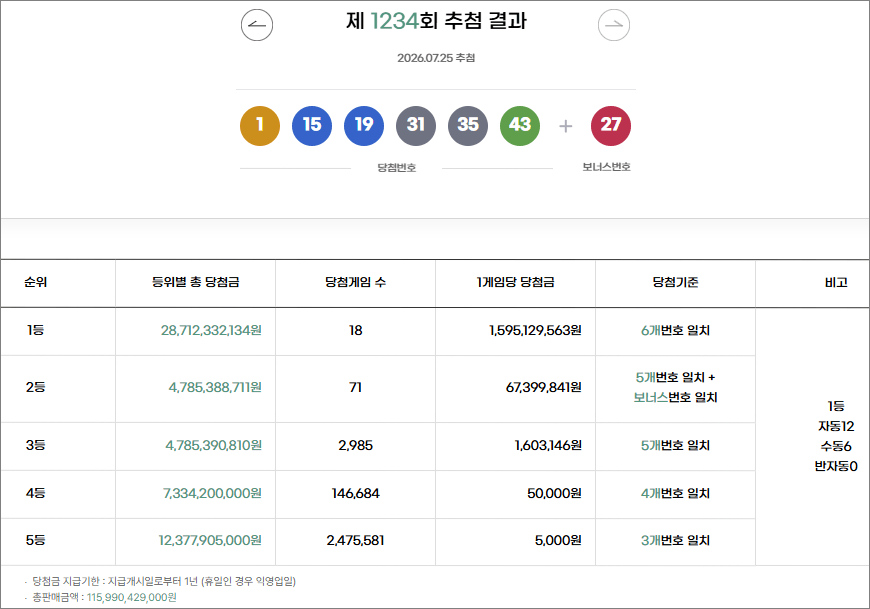Click the blue ball number 19
The height and width of the screenshot is (609, 870).
pyautogui.click(x=364, y=126)
